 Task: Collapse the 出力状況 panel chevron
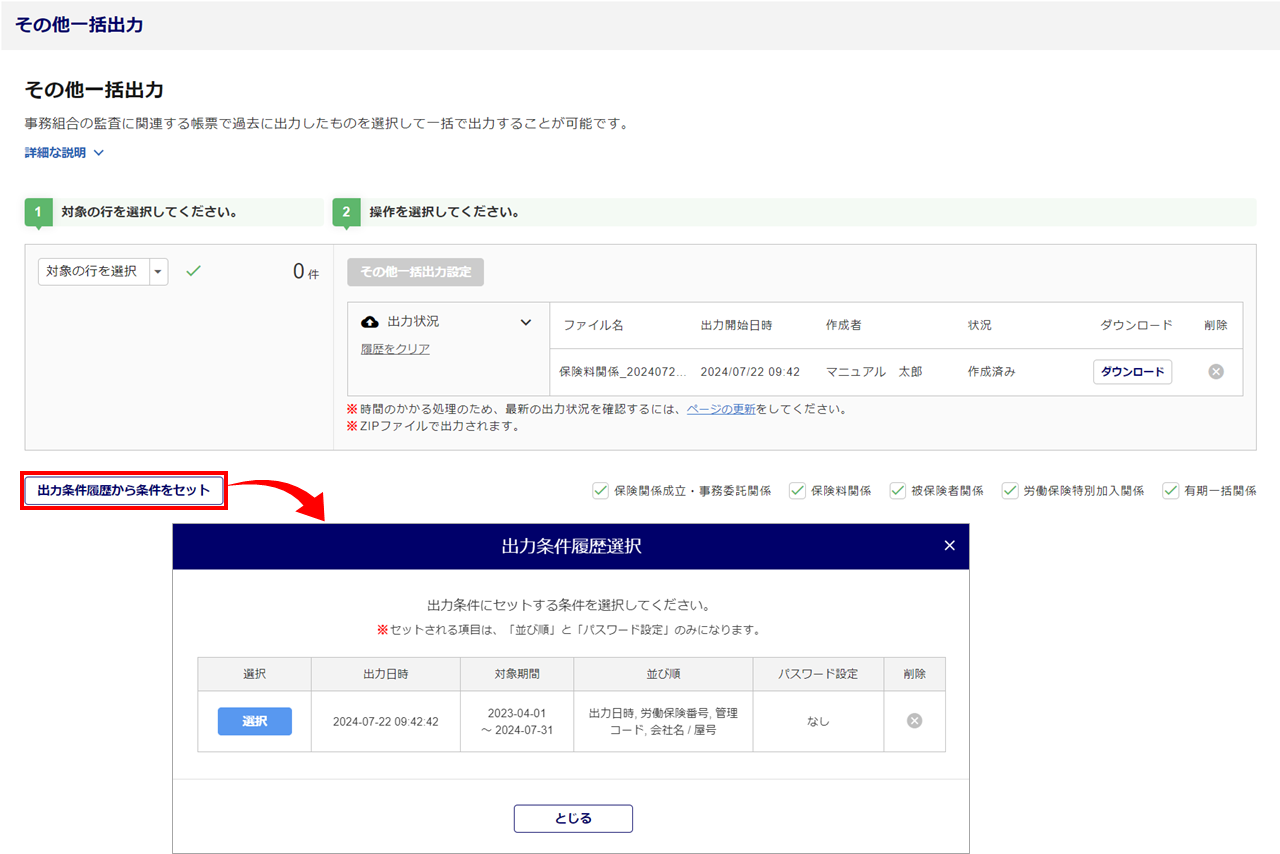tap(526, 322)
